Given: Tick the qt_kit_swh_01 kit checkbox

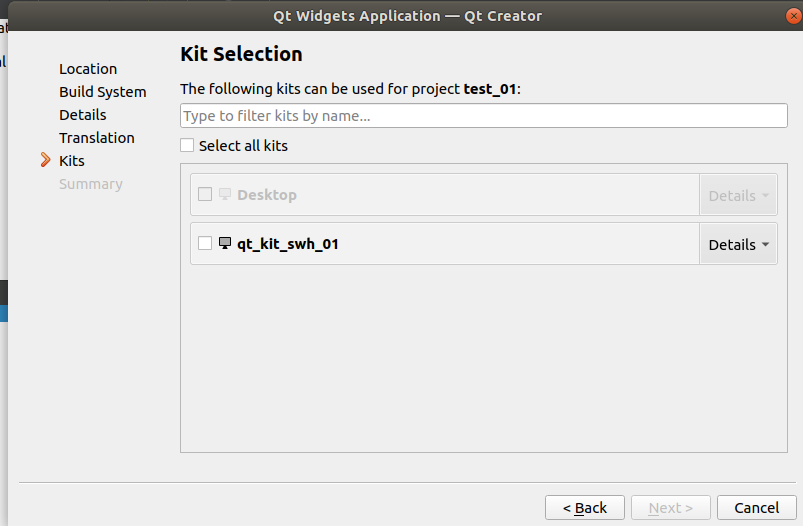Looking at the screenshot, I should (205, 243).
